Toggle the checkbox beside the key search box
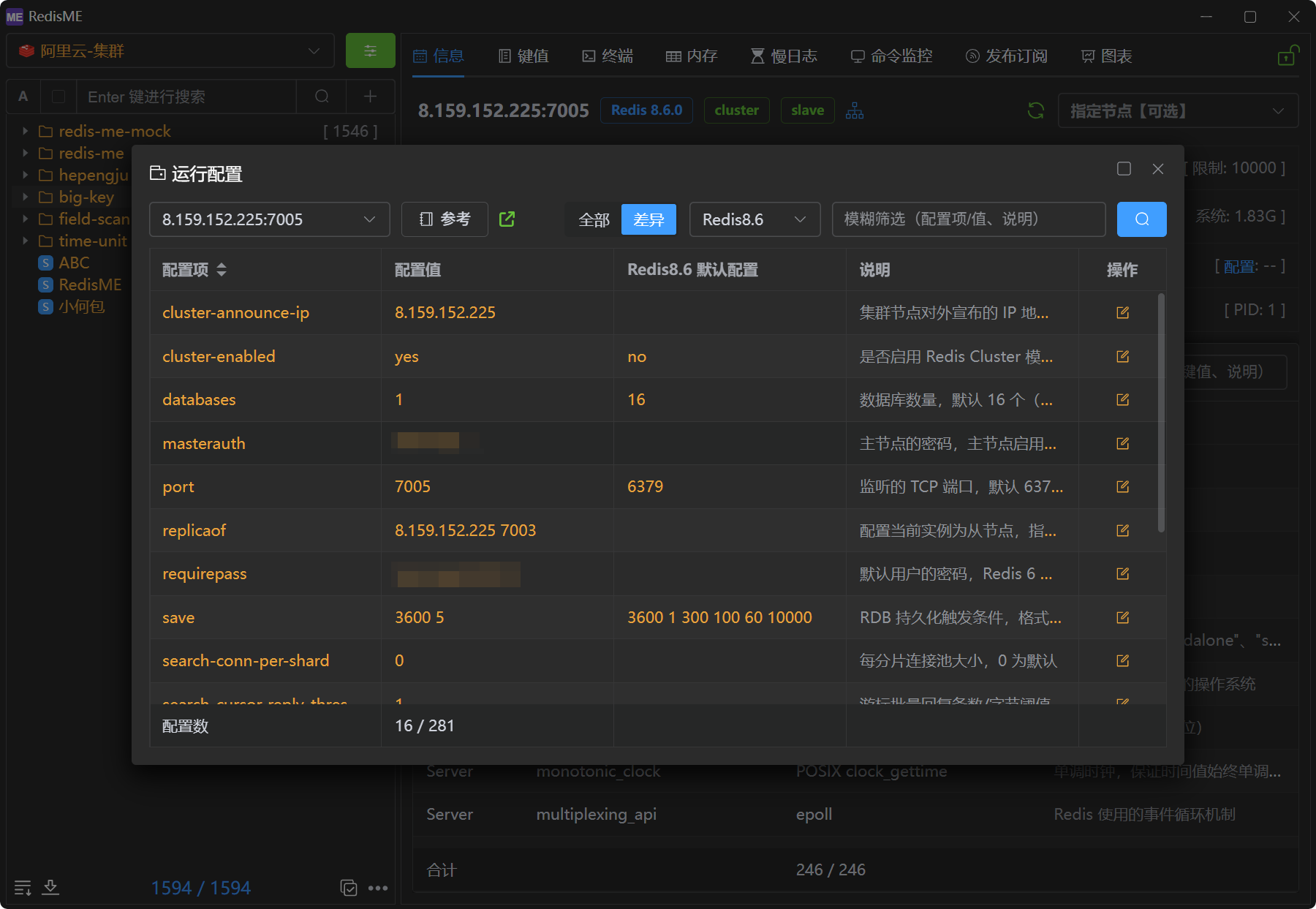 (x=59, y=97)
